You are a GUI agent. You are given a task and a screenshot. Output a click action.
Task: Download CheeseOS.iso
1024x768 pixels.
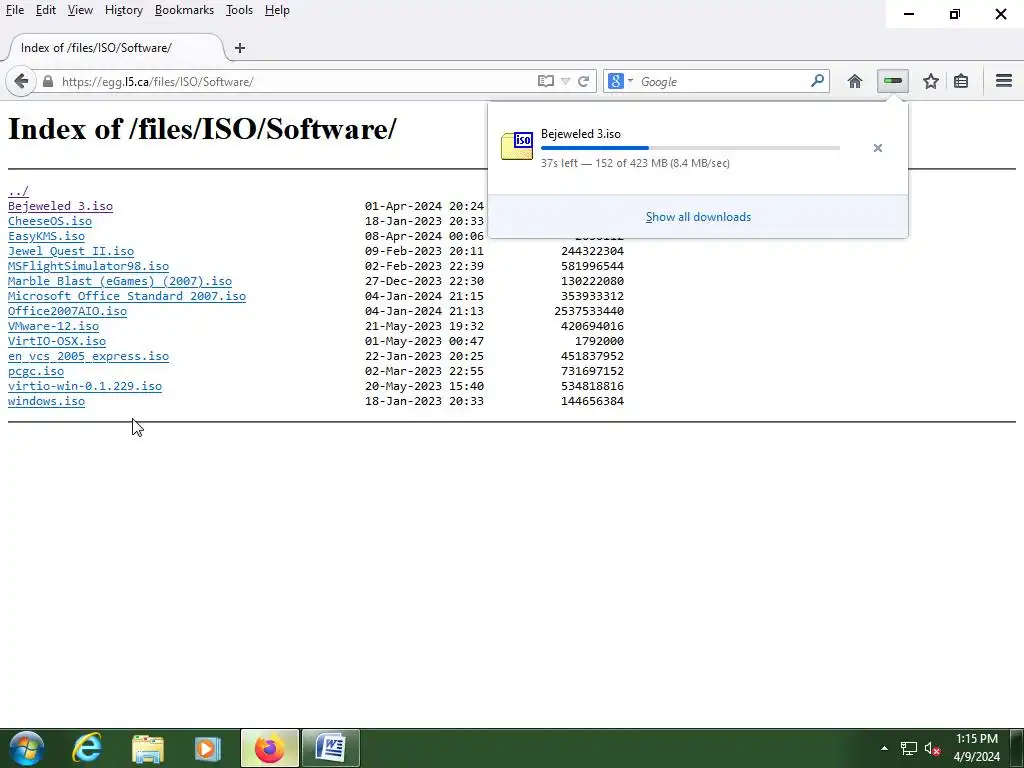[50, 221]
